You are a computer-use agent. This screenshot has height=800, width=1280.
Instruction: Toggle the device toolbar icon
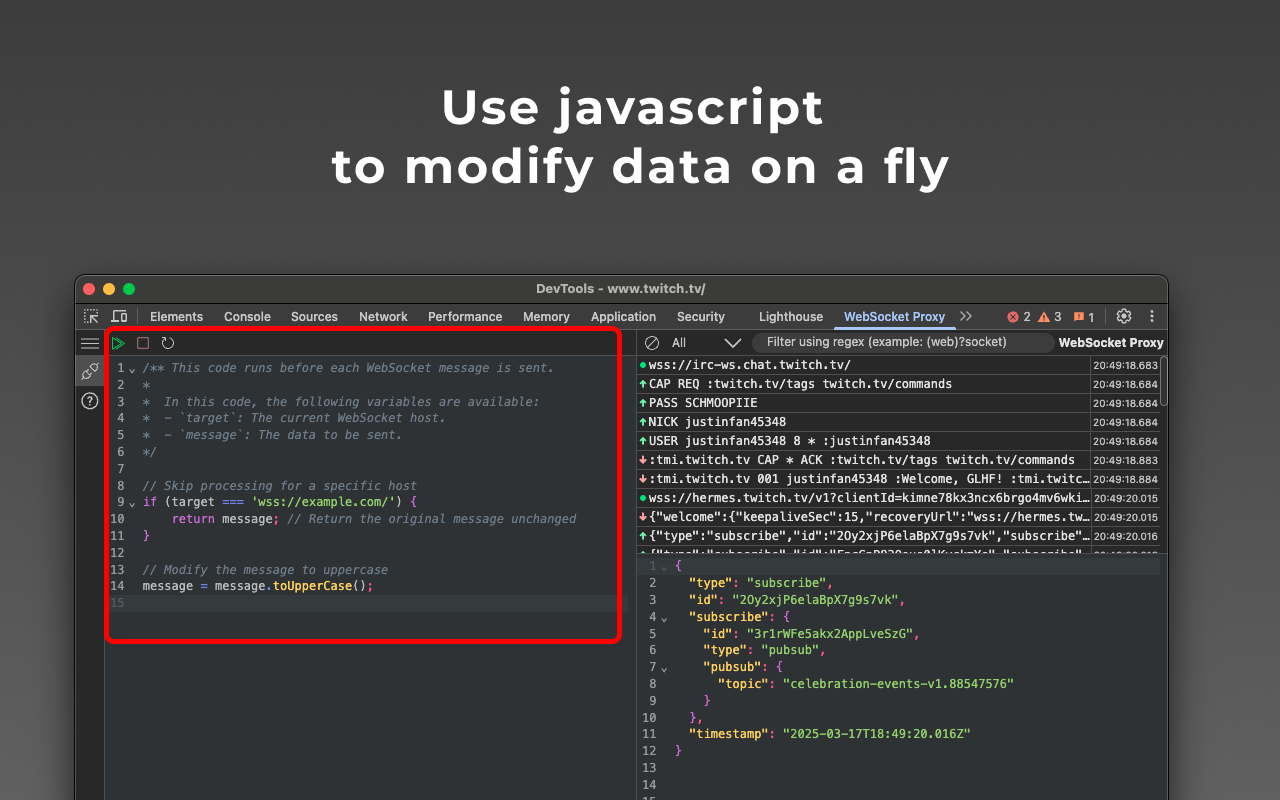pos(119,316)
